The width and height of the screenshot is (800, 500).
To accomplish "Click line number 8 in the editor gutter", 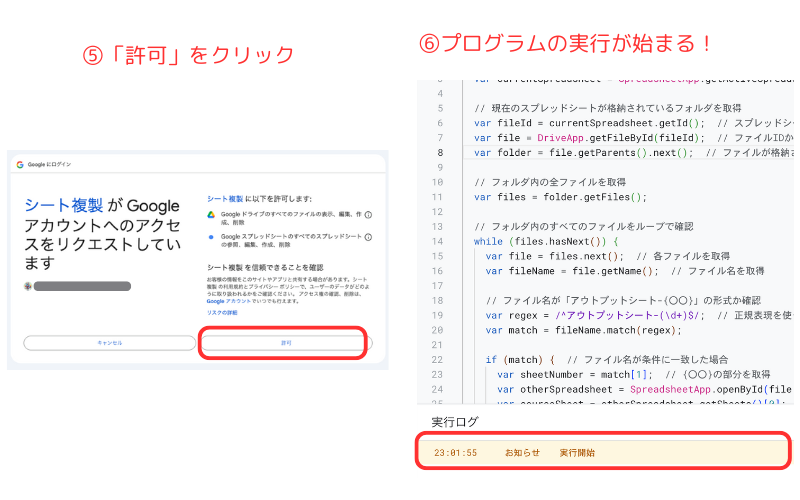I will (440, 153).
